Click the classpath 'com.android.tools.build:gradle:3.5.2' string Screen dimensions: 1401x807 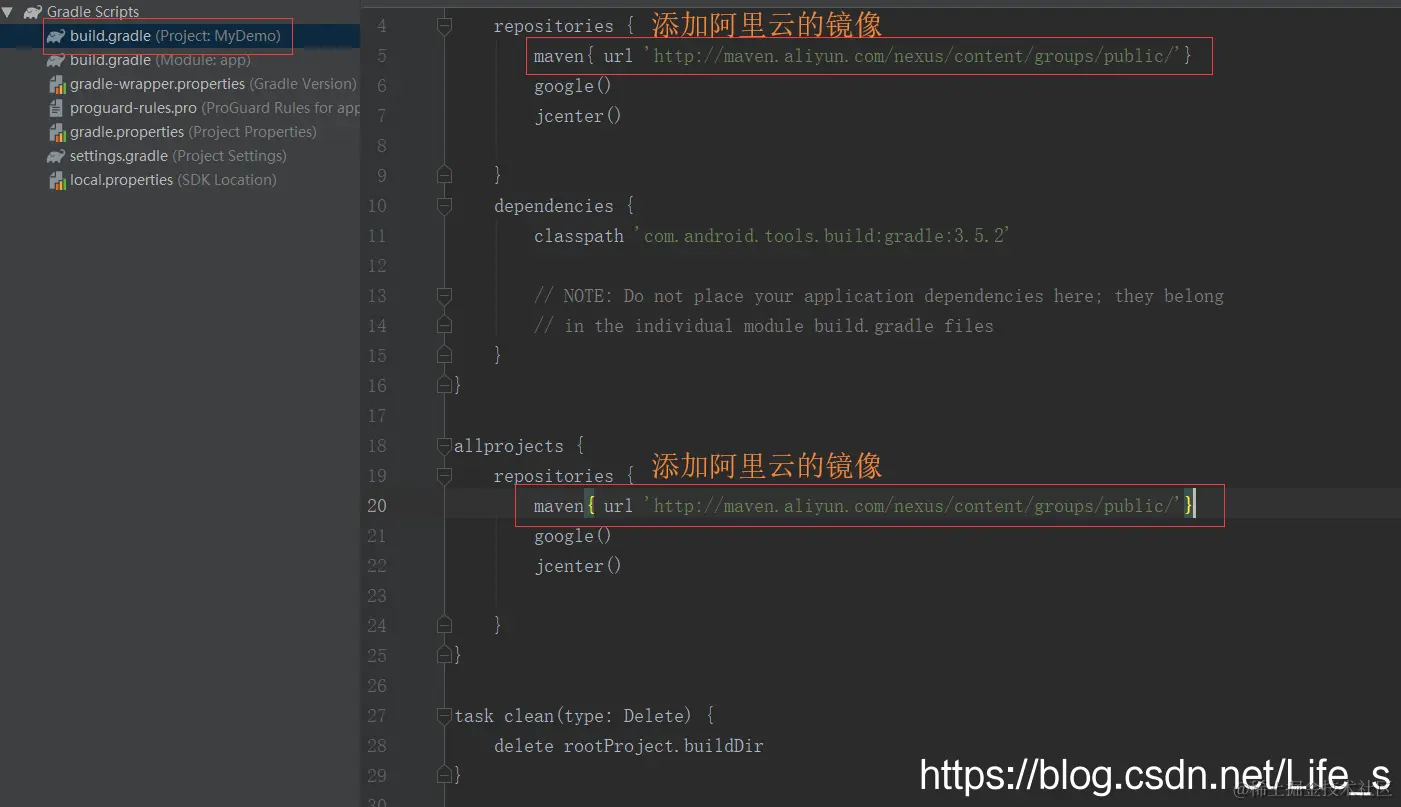pyautogui.click(x=822, y=236)
